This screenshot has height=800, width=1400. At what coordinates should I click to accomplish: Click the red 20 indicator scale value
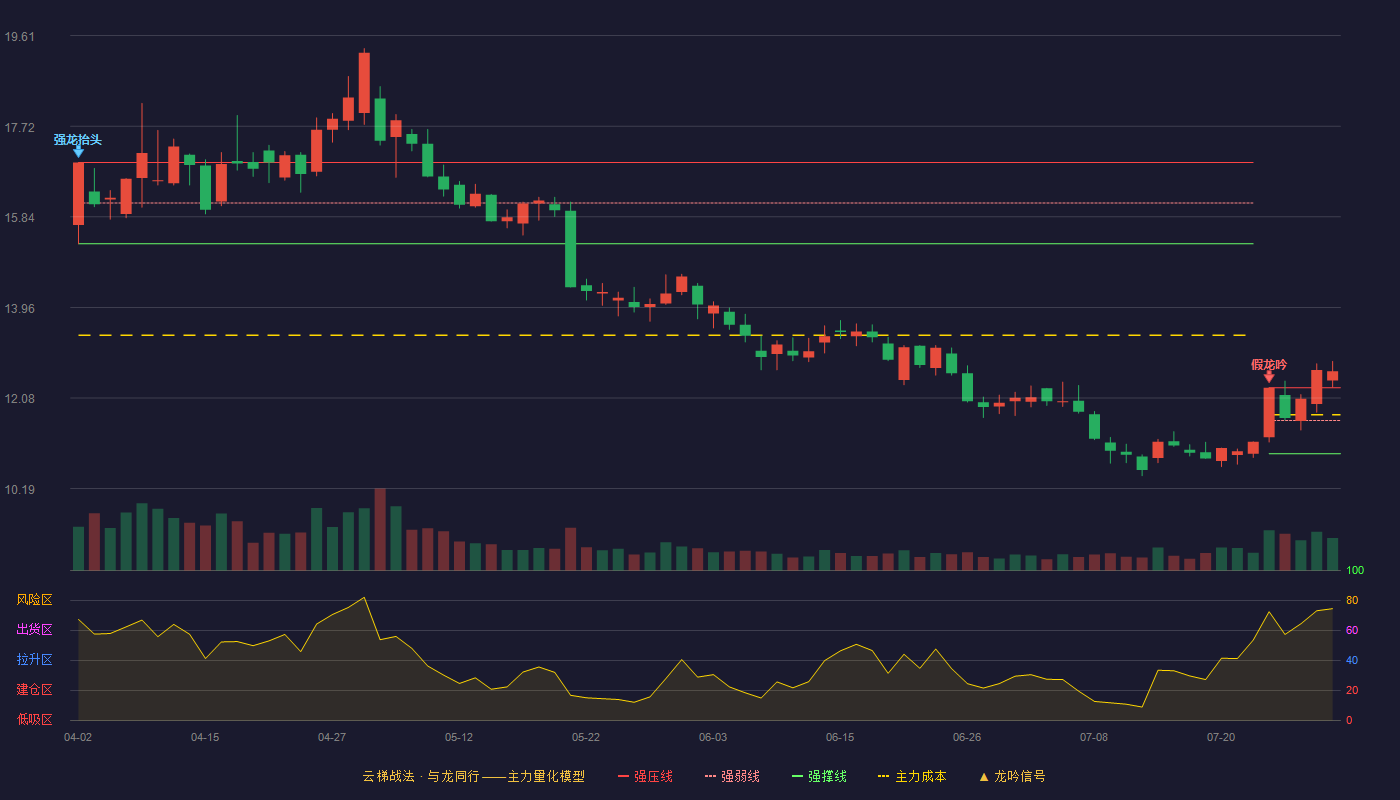point(1352,690)
